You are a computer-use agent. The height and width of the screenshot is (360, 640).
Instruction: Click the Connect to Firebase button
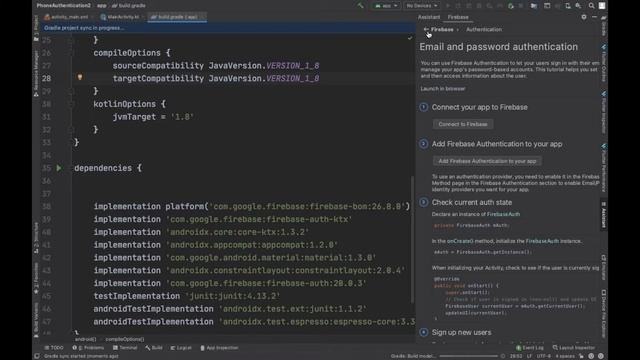coord(463,124)
